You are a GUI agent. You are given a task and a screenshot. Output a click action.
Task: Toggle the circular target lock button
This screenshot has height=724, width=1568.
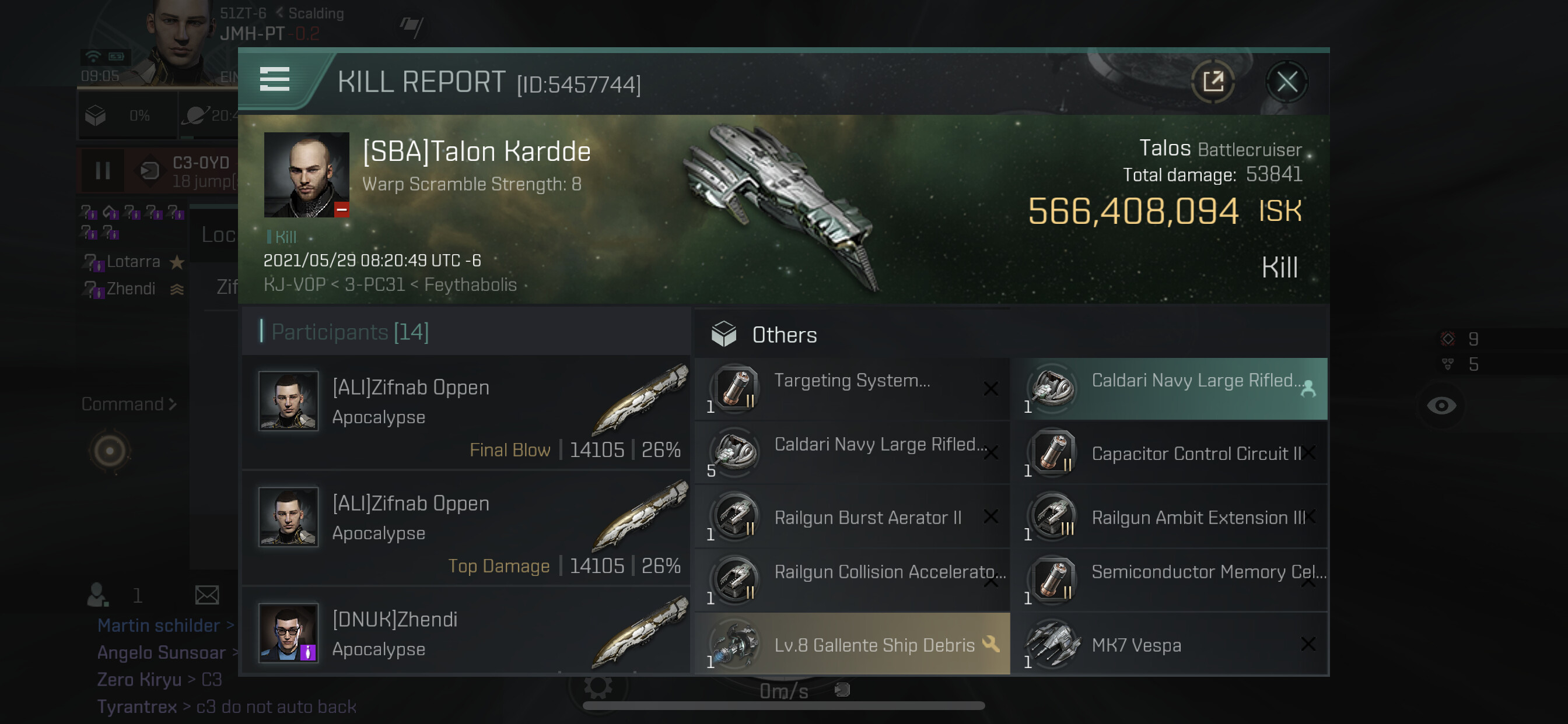pyautogui.click(x=110, y=451)
